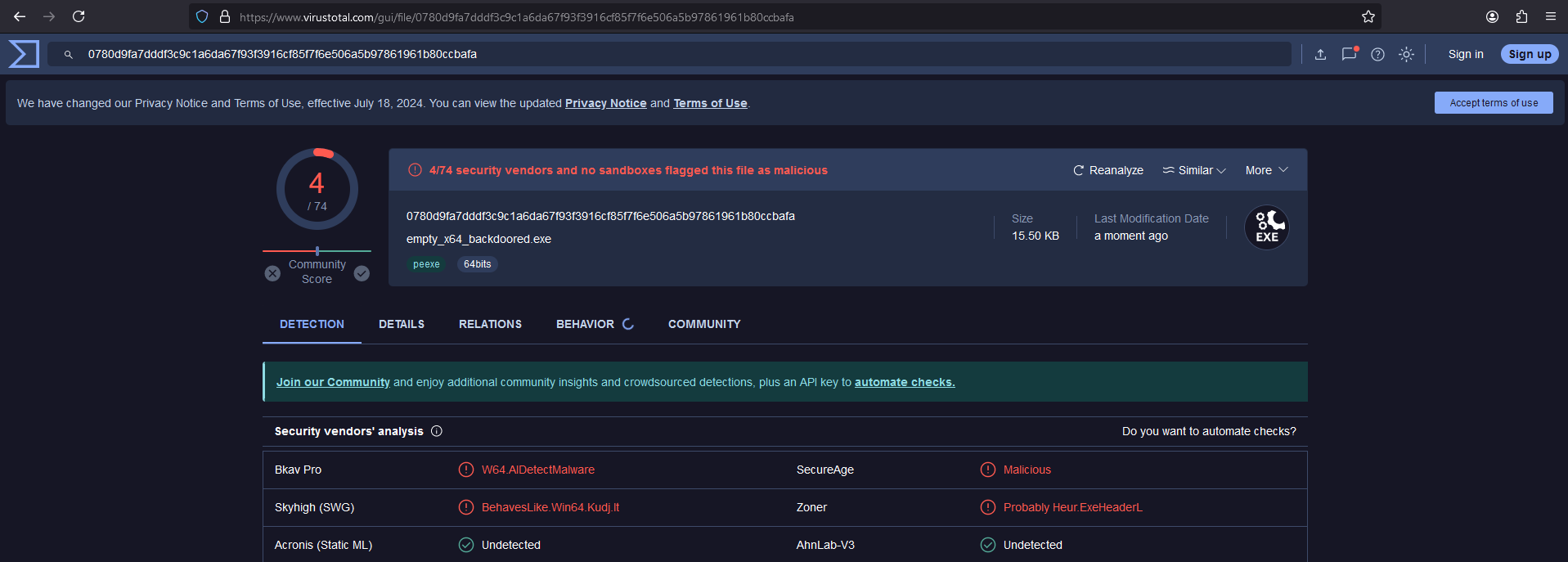This screenshot has width=1568, height=562.
Task: Reanalyze the file
Action: [1108, 170]
